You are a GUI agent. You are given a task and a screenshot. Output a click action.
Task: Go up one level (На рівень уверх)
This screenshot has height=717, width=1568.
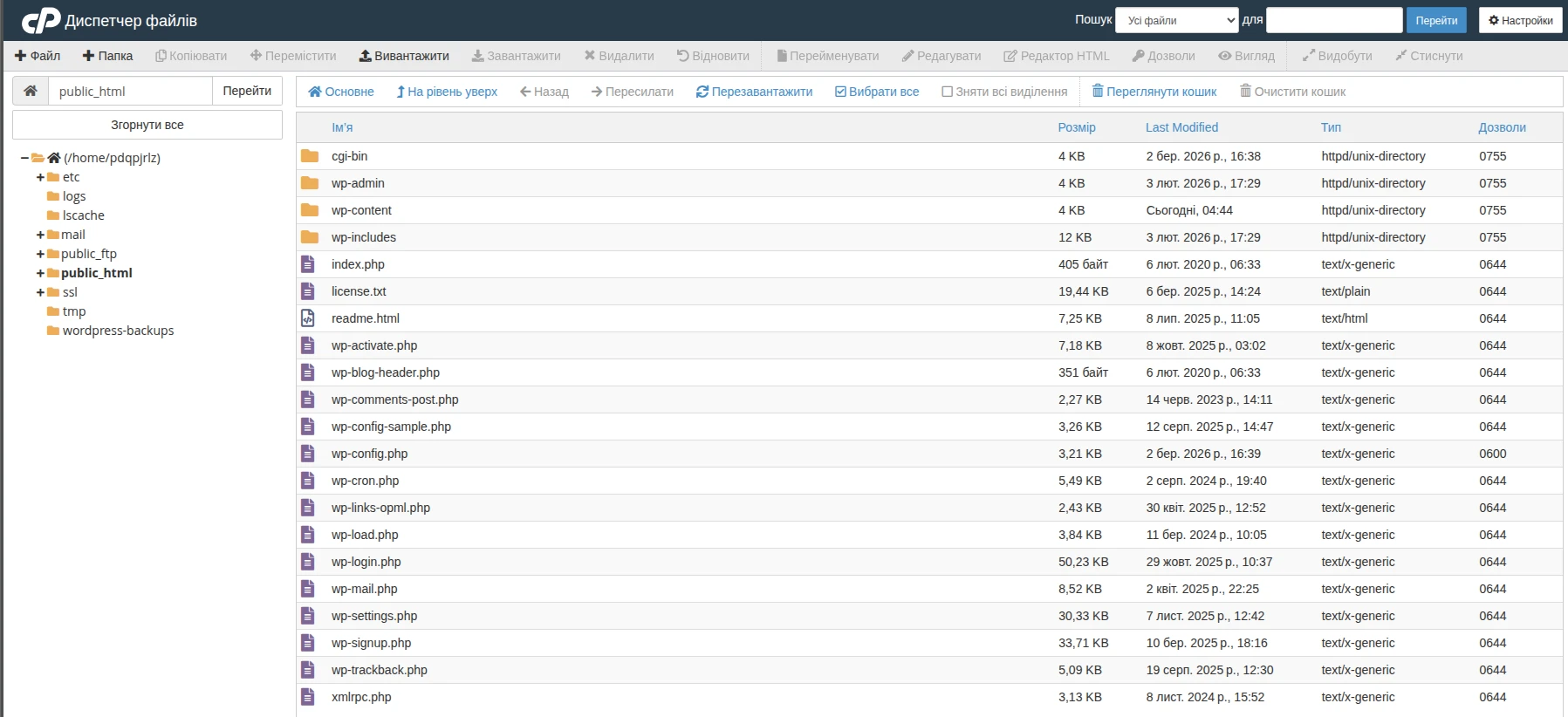447,92
